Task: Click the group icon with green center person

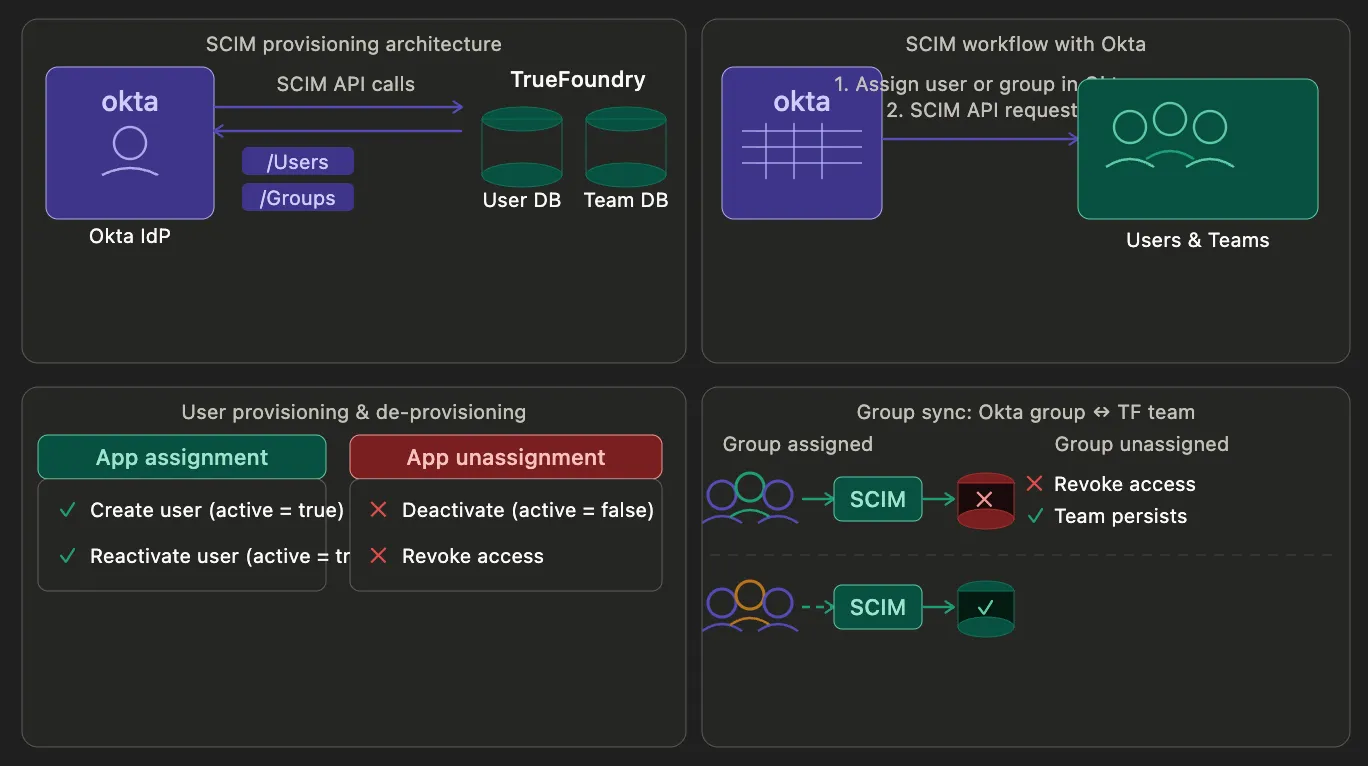Action: tap(750, 498)
